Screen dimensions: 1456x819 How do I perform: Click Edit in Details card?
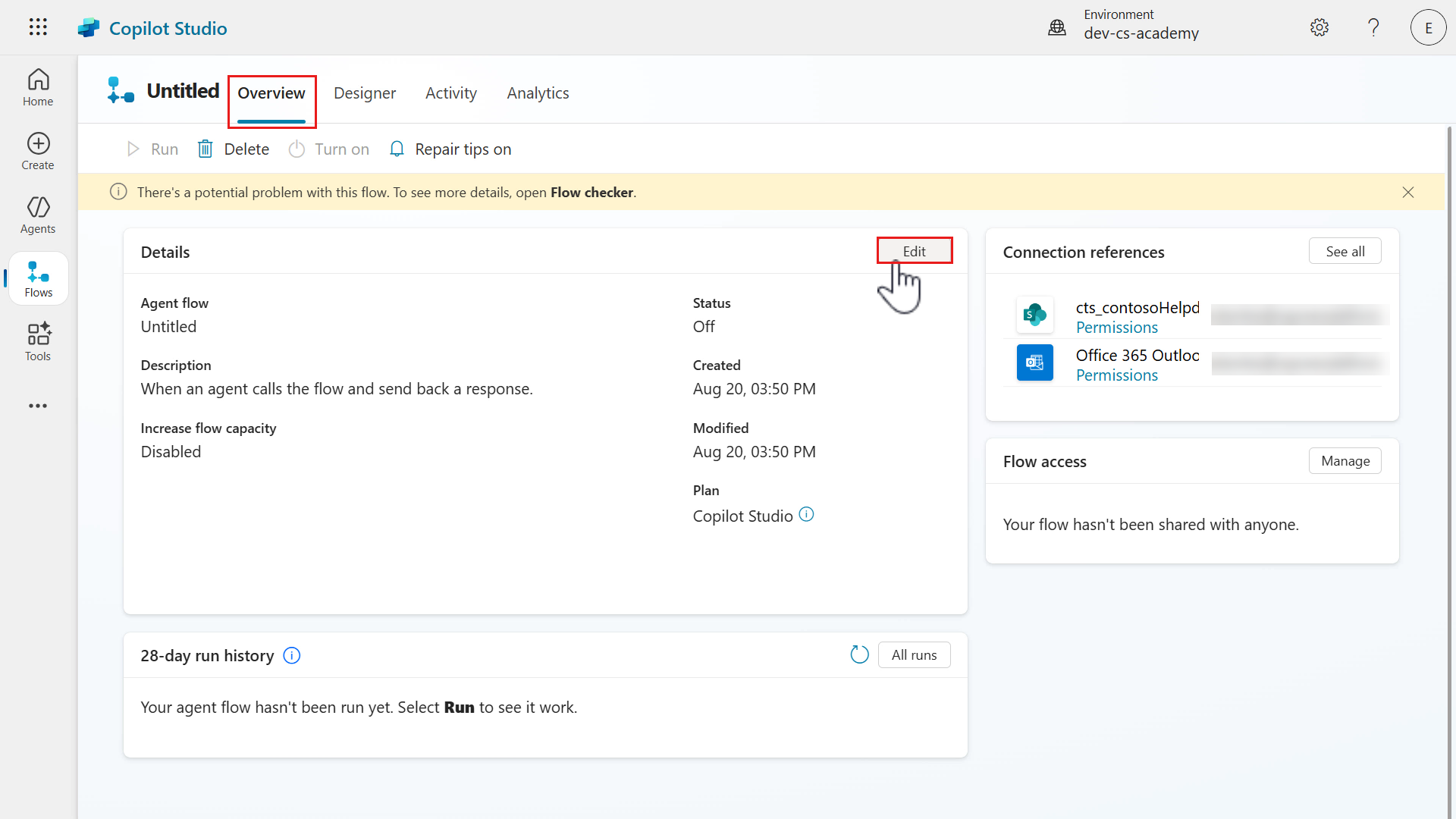tap(914, 251)
